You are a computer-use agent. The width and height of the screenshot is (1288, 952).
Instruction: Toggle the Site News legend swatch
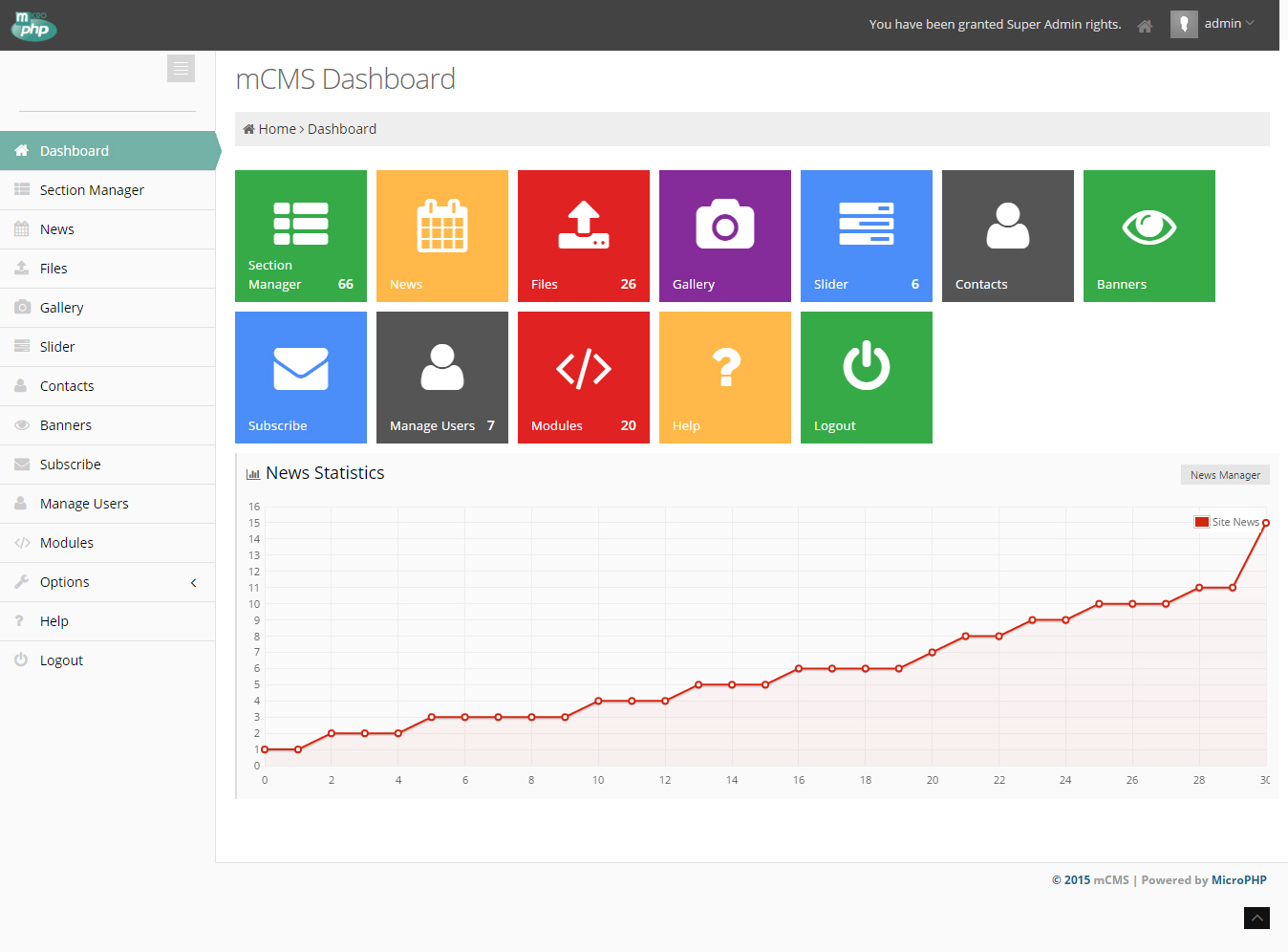pyautogui.click(x=1202, y=522)
